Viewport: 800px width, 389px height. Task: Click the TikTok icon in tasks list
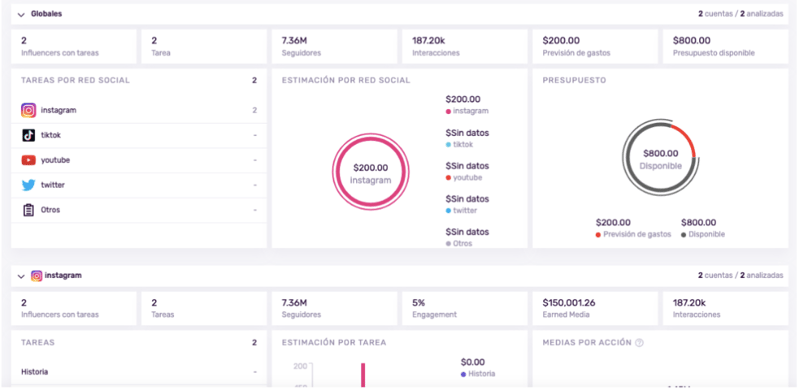pos(29,135)
